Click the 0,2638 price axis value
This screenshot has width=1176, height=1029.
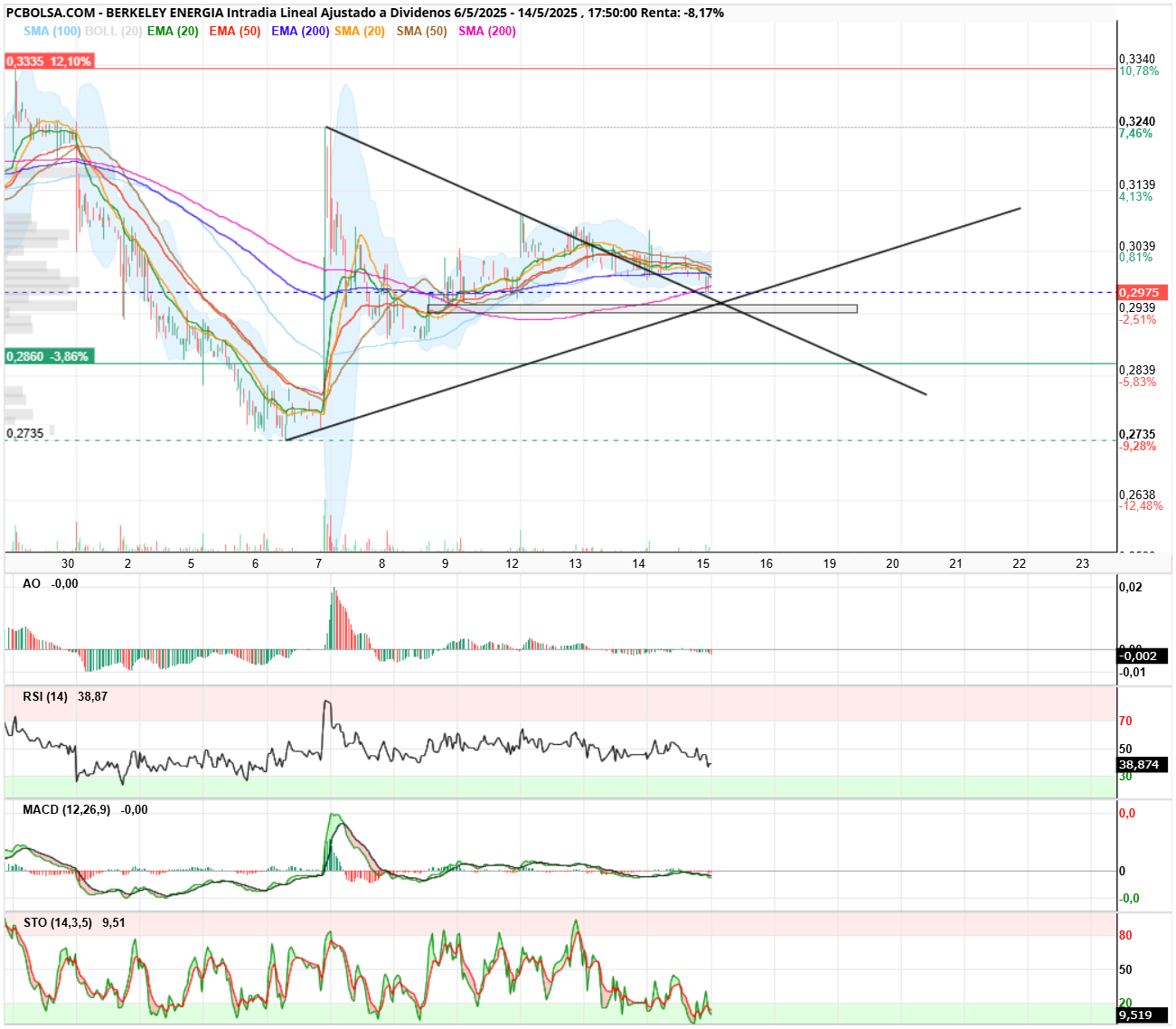click(1137, 495)
